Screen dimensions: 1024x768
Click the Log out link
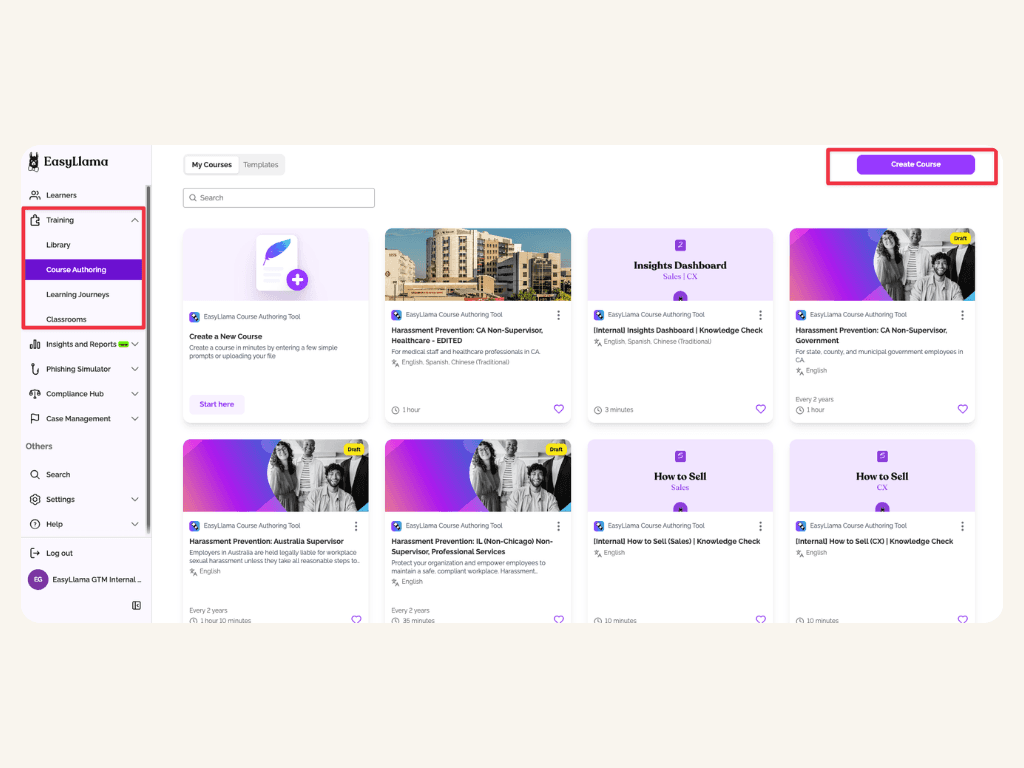59,553
